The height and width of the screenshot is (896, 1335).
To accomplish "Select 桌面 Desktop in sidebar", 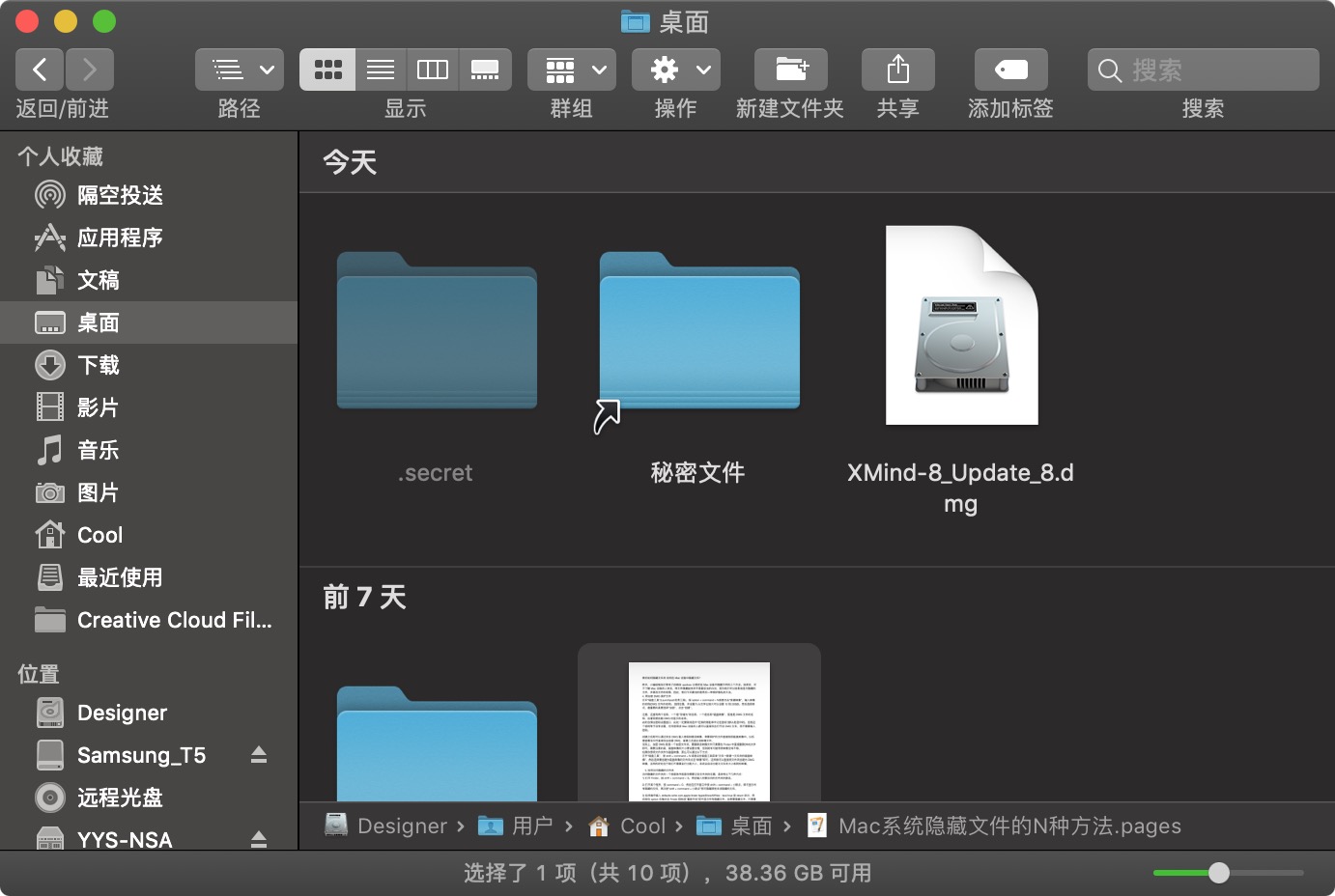I will tap(149, 322).
